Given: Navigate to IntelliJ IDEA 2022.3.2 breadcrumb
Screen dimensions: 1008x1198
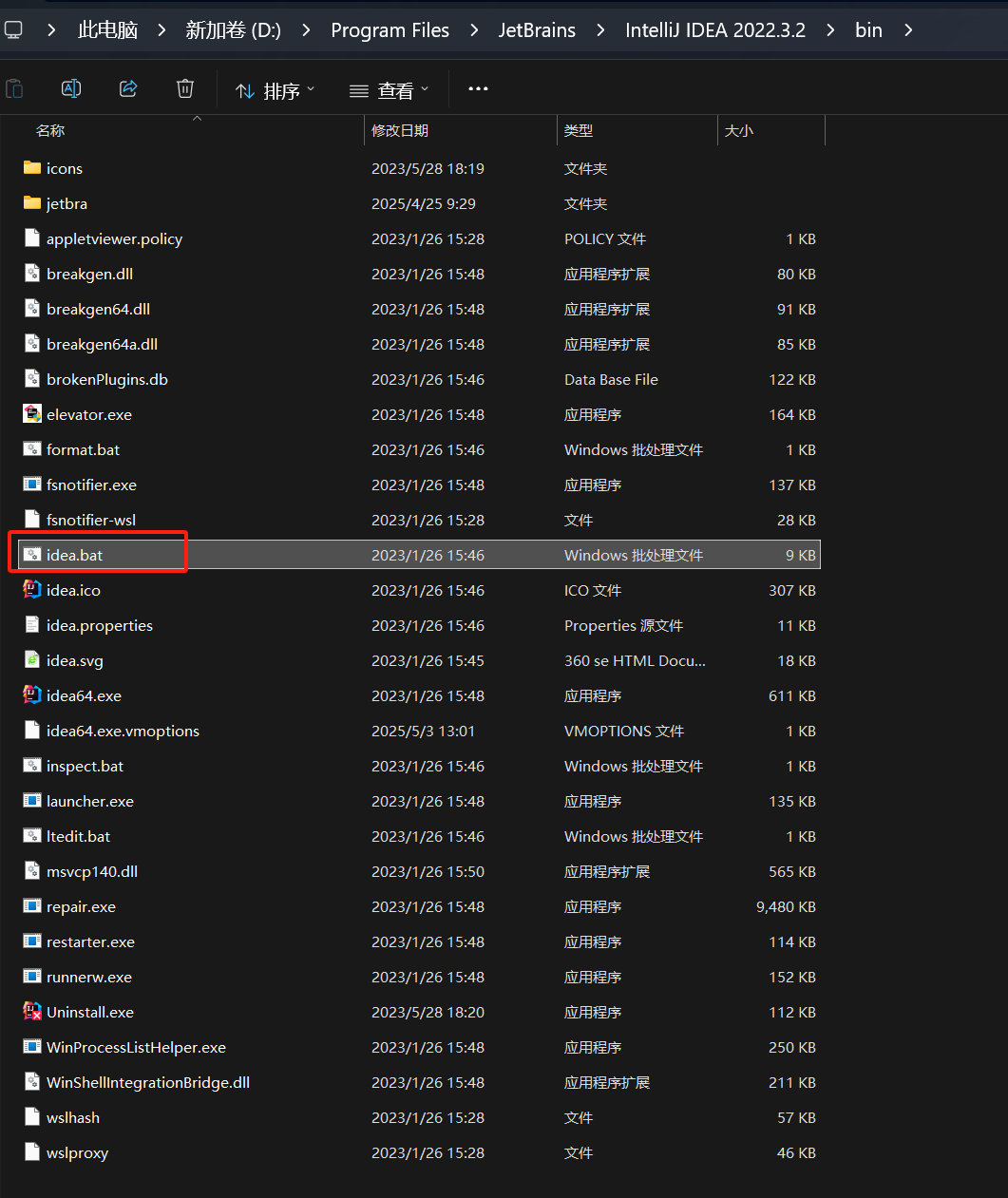Looking at the screenshot, I should coord(715,30).
